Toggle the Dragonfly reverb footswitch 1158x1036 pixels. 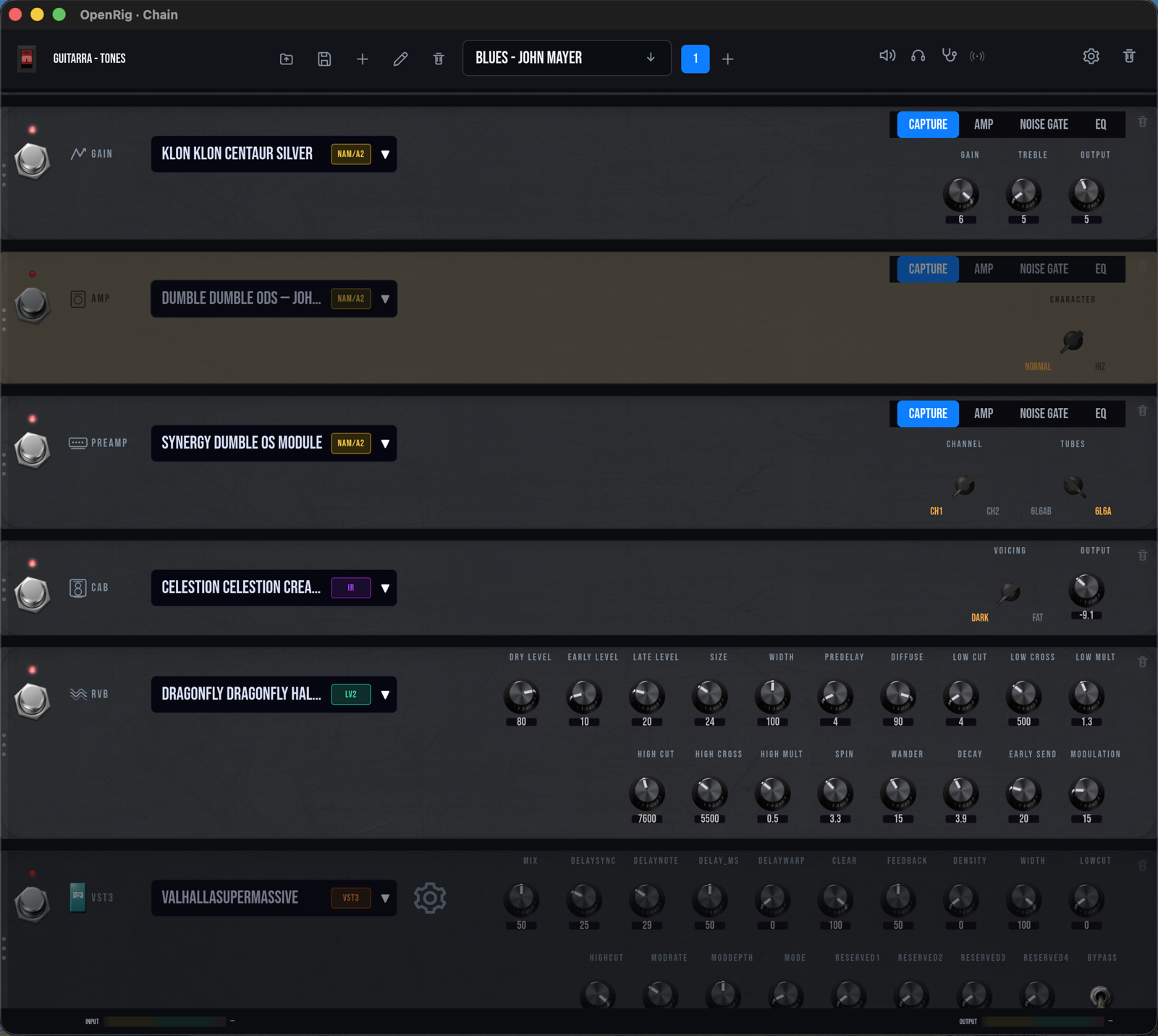pos(33,700)
